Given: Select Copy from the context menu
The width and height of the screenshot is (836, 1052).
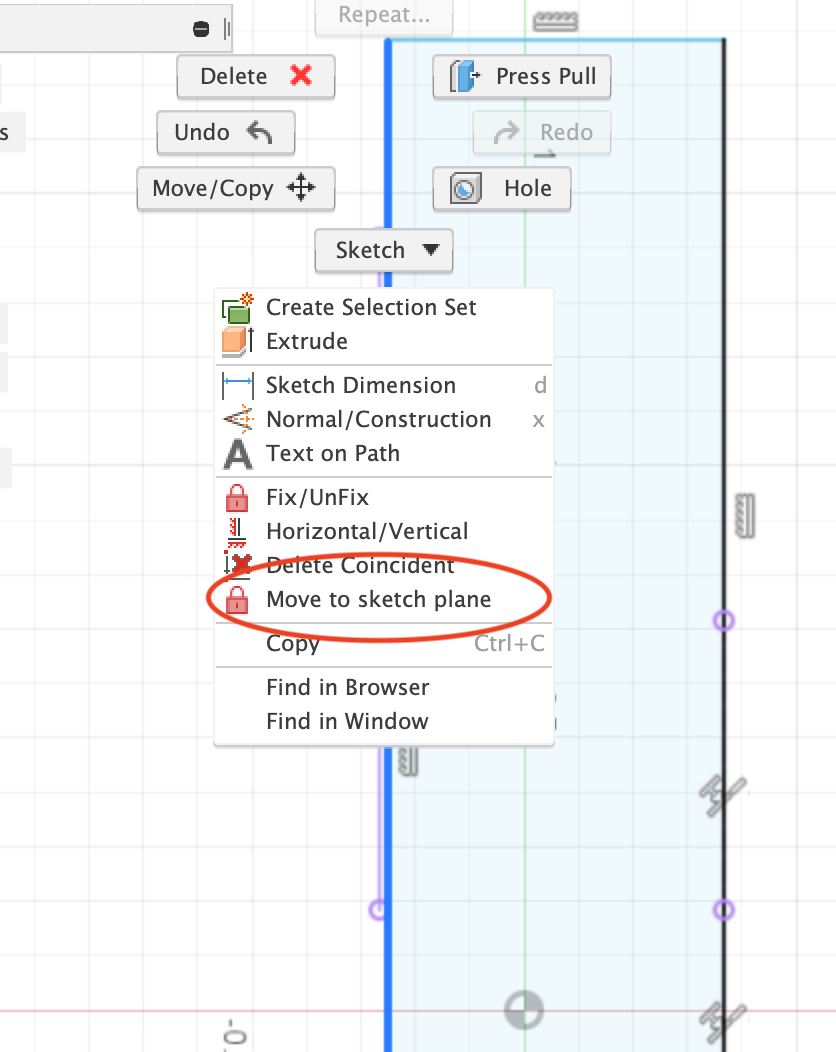Looking at the screenshot, I should [x=292, y=644].
